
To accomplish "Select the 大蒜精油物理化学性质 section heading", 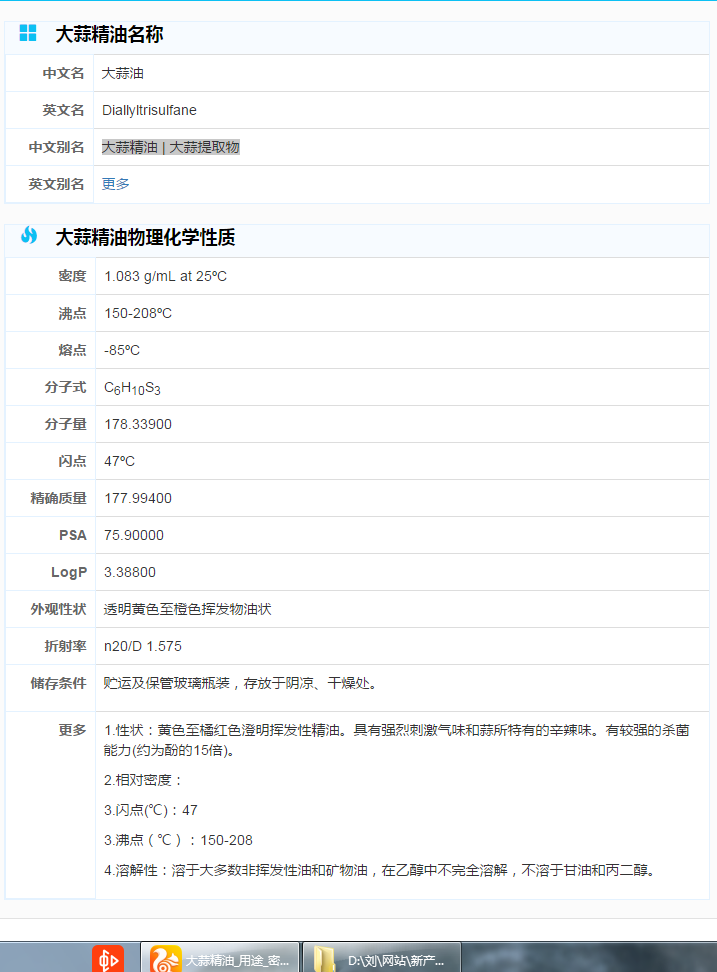I will [x=145, y=237].
